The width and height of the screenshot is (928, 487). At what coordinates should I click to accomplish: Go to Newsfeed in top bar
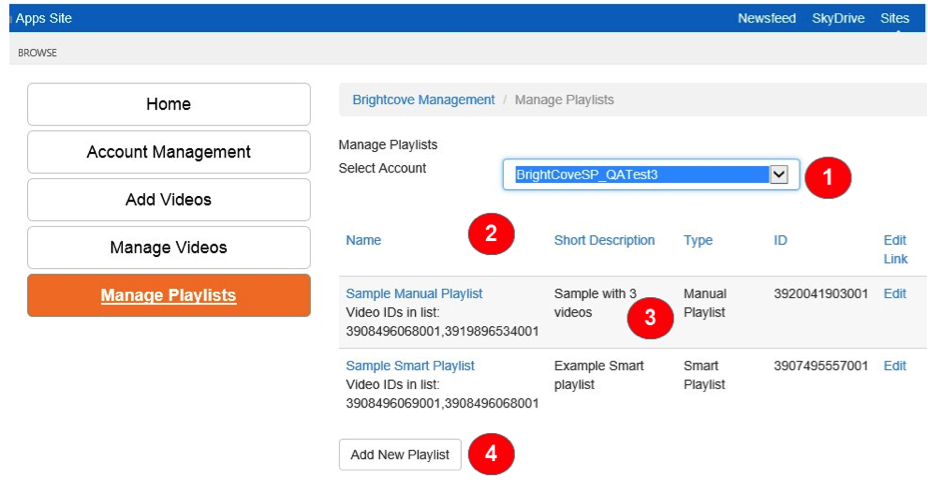[767, 18]
